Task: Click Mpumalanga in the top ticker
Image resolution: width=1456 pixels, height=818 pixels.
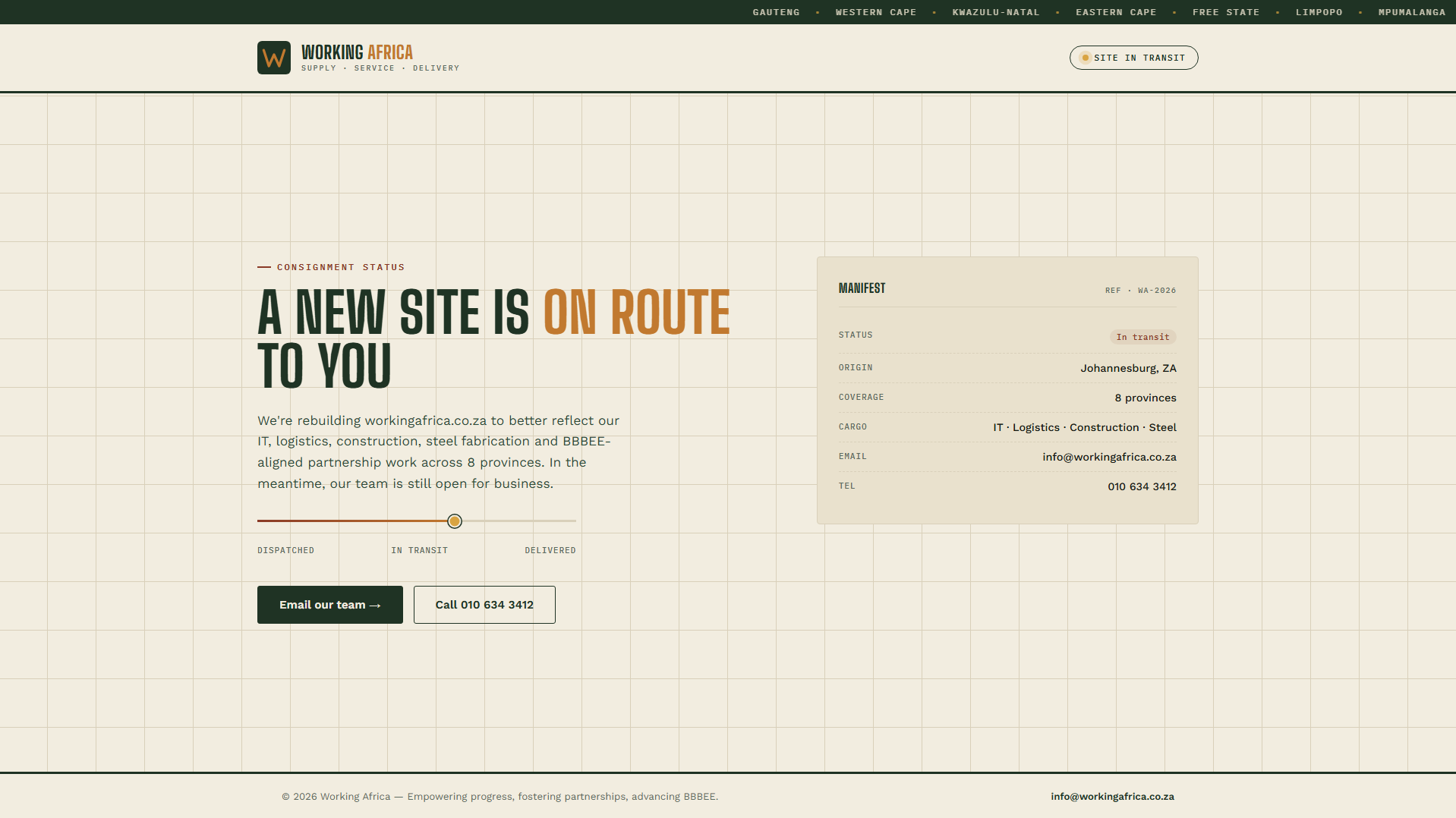Action: [1412, 12]
